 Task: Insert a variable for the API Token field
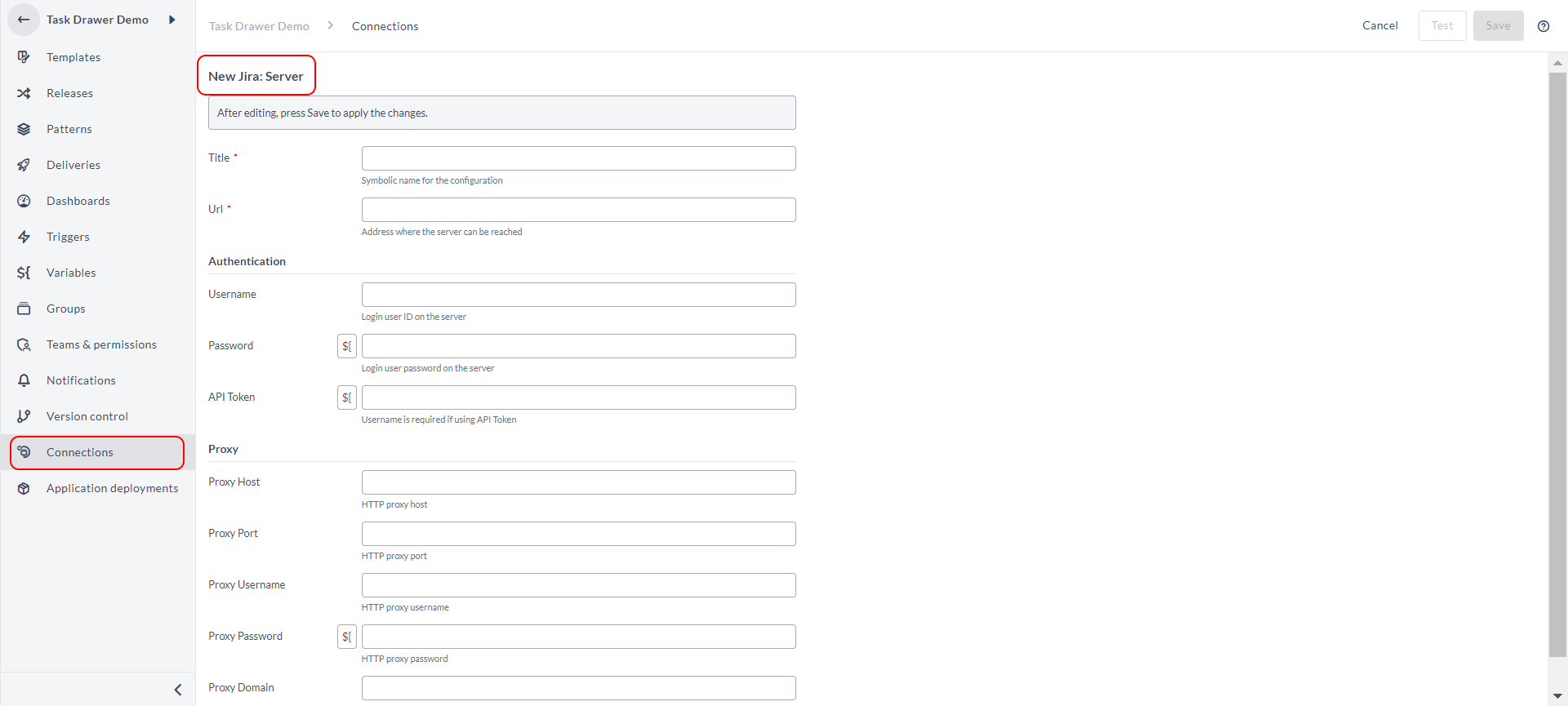347,397
